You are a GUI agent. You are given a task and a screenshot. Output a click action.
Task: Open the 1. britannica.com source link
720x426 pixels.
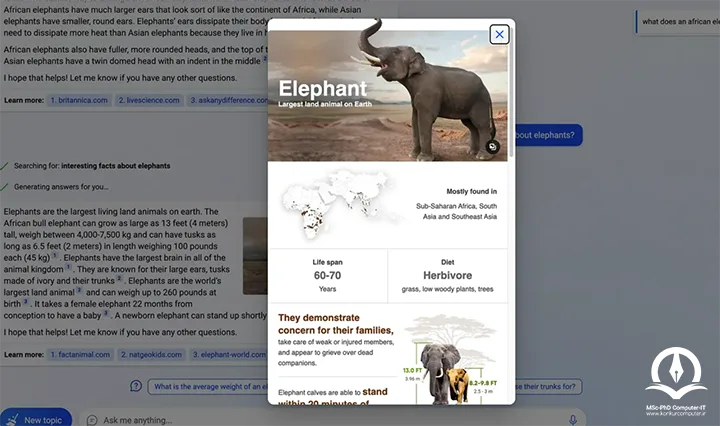click(x=79, y=100)
